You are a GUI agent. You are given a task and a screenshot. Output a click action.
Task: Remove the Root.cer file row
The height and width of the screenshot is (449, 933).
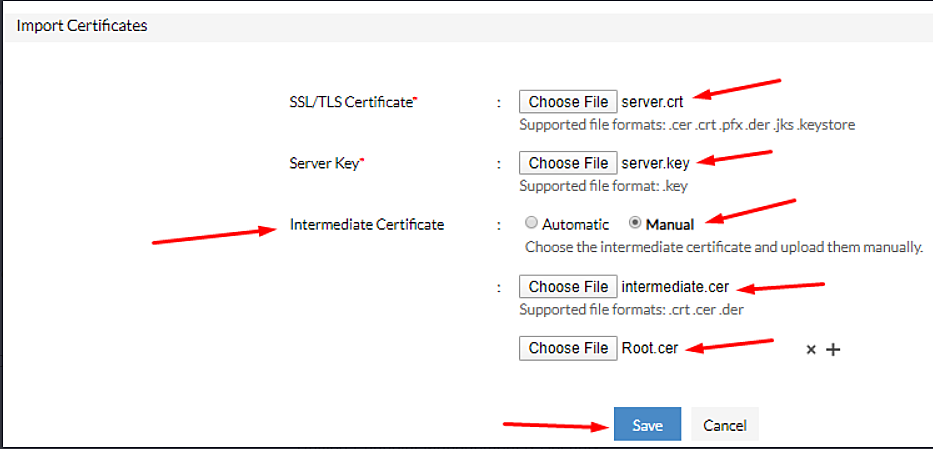pos(811,350)
